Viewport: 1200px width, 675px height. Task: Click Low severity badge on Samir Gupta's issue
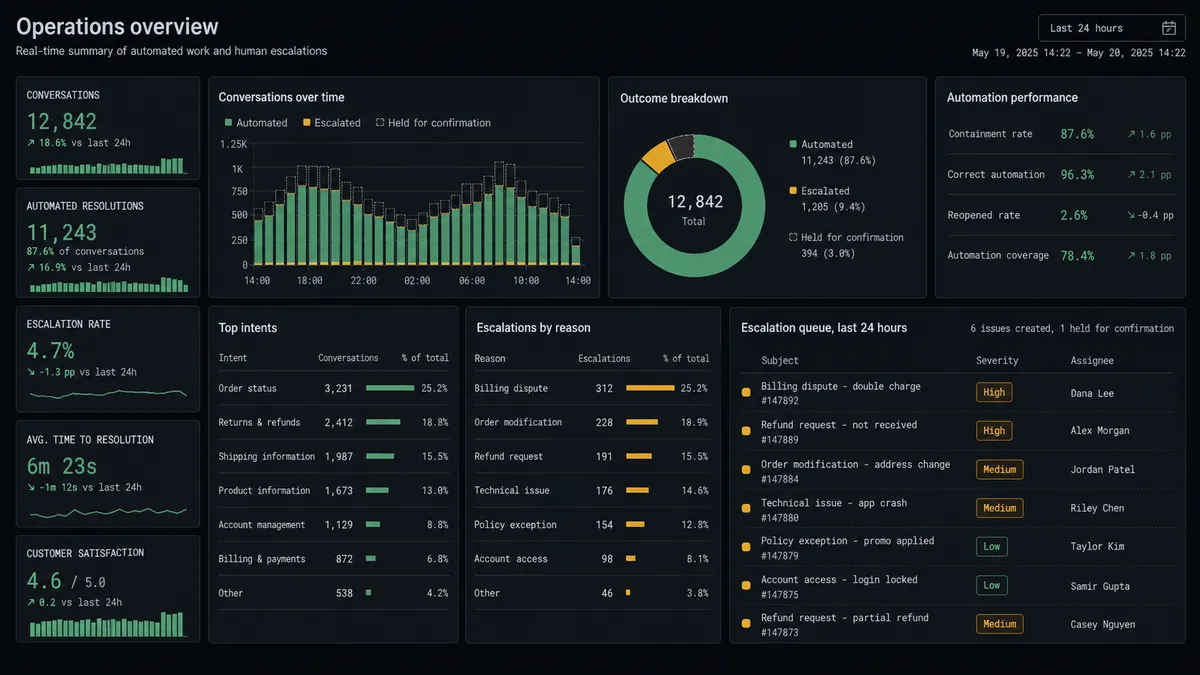click(x=992, y=586)
